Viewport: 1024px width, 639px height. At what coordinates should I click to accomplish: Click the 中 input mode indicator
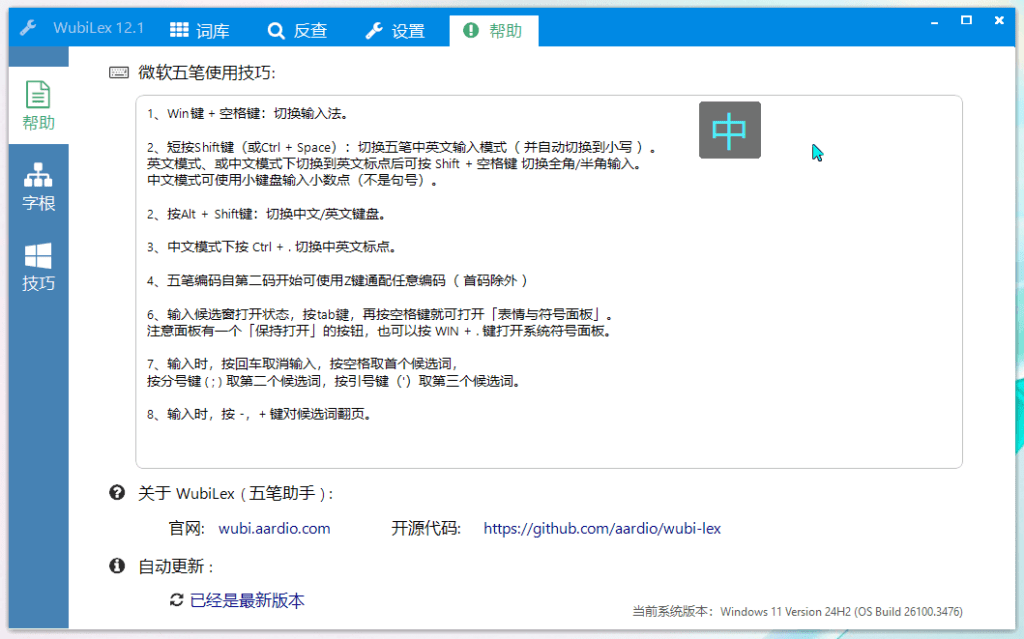click(x=729, y=130)
